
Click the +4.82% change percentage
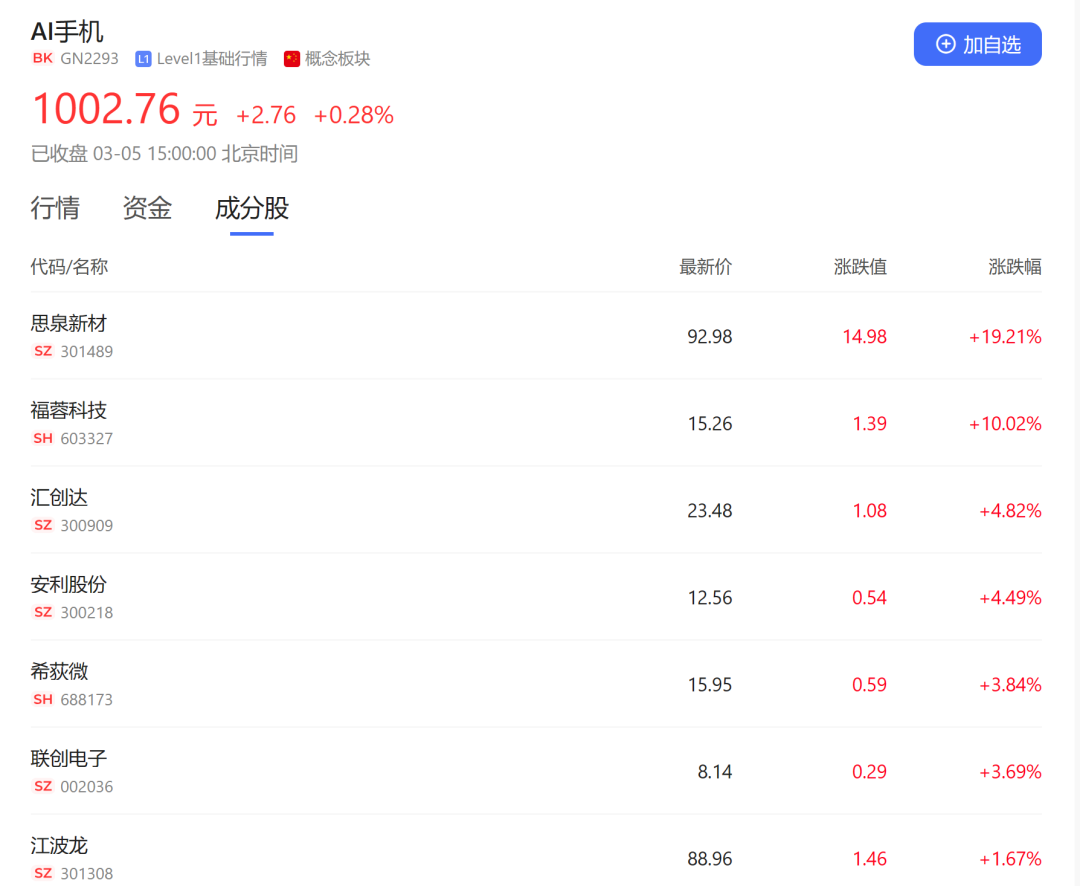1010,511
